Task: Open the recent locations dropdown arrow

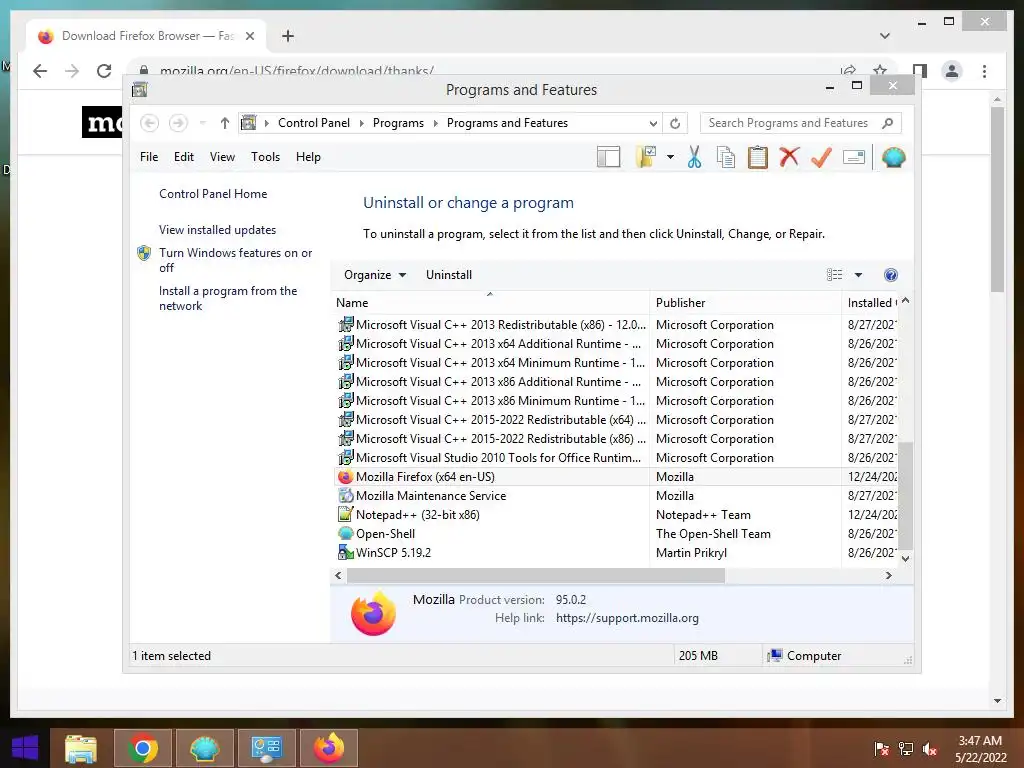Action: point(202,123)
